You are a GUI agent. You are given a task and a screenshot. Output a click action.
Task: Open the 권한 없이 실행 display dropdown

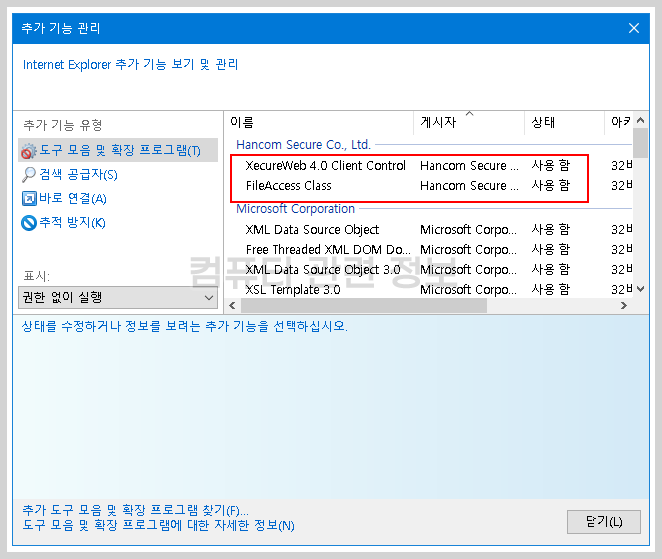coord(118,297)
